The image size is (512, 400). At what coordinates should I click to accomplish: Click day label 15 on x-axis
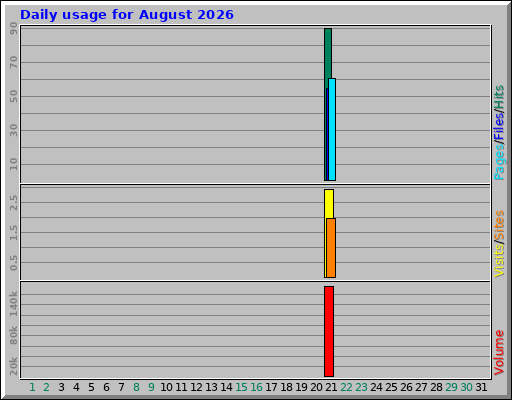(241, 387)
